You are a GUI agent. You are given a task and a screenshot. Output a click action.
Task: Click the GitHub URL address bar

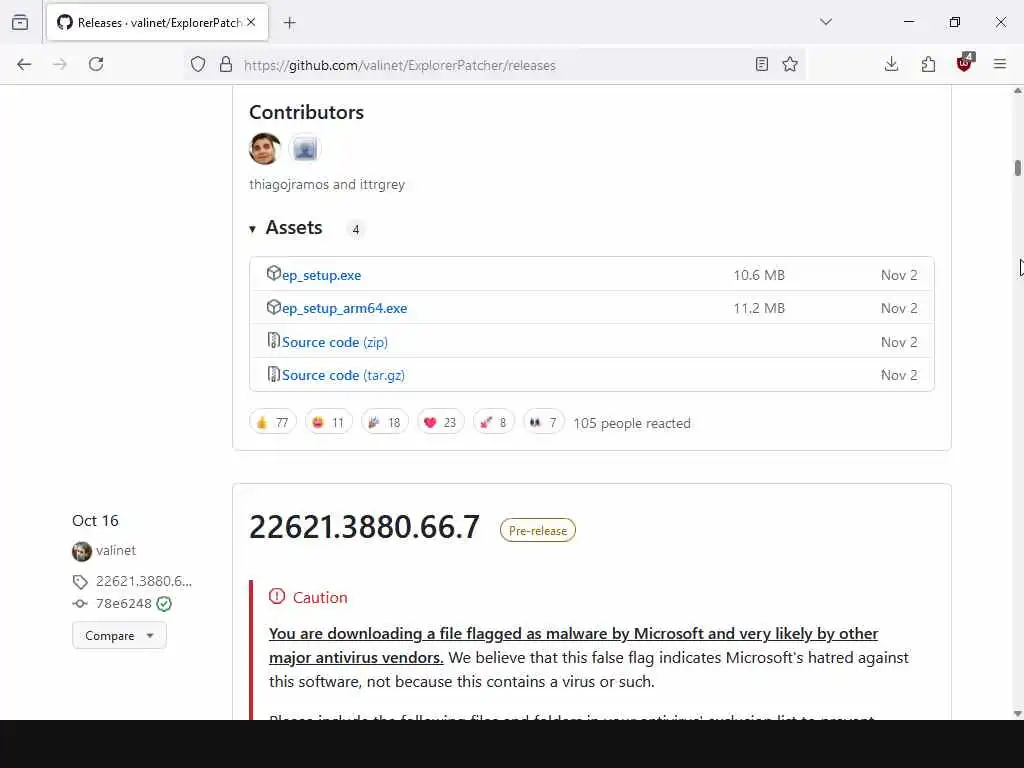[x=496, y=65]
